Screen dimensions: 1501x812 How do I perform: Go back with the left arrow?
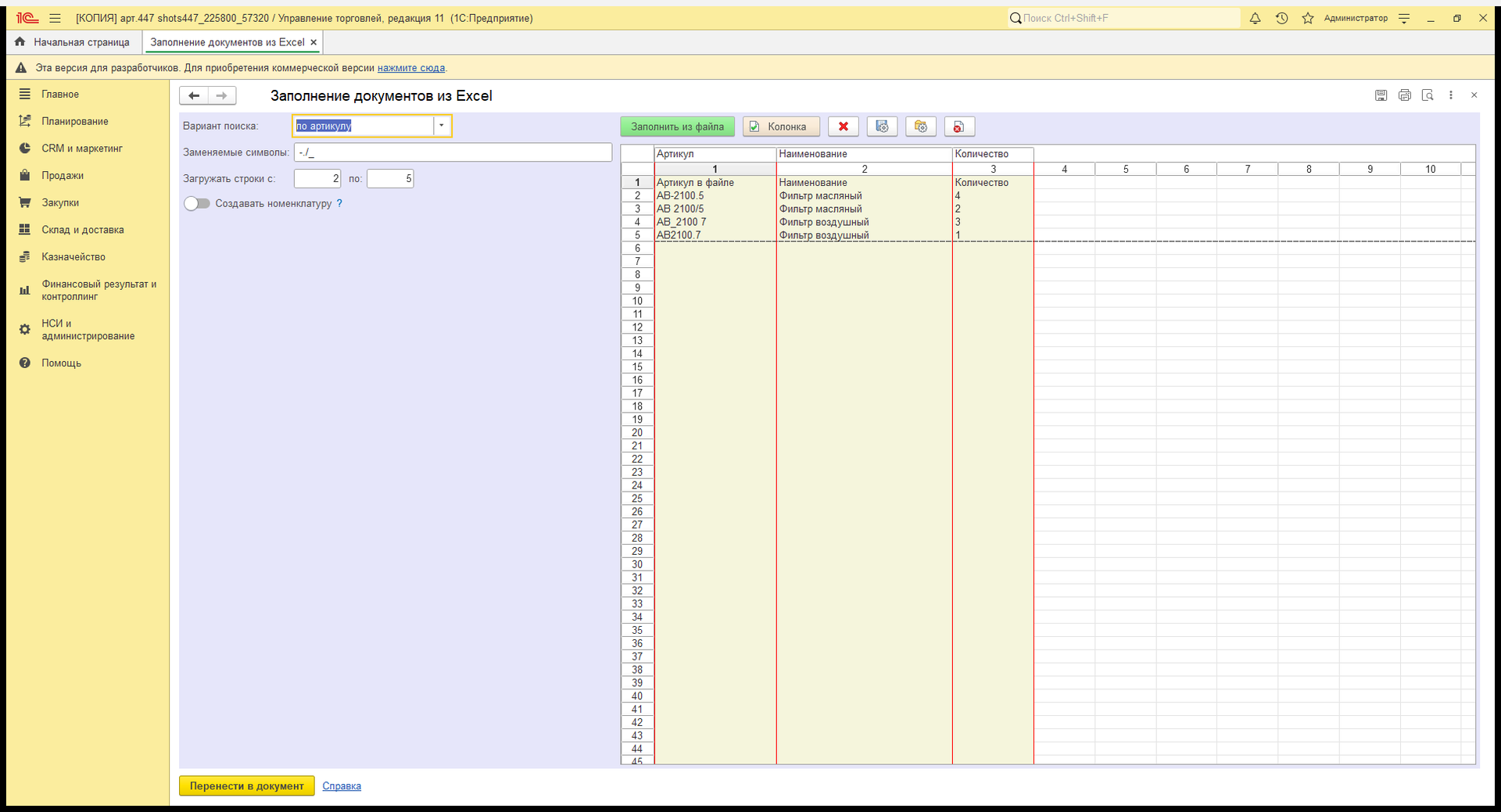pos(194,95)
